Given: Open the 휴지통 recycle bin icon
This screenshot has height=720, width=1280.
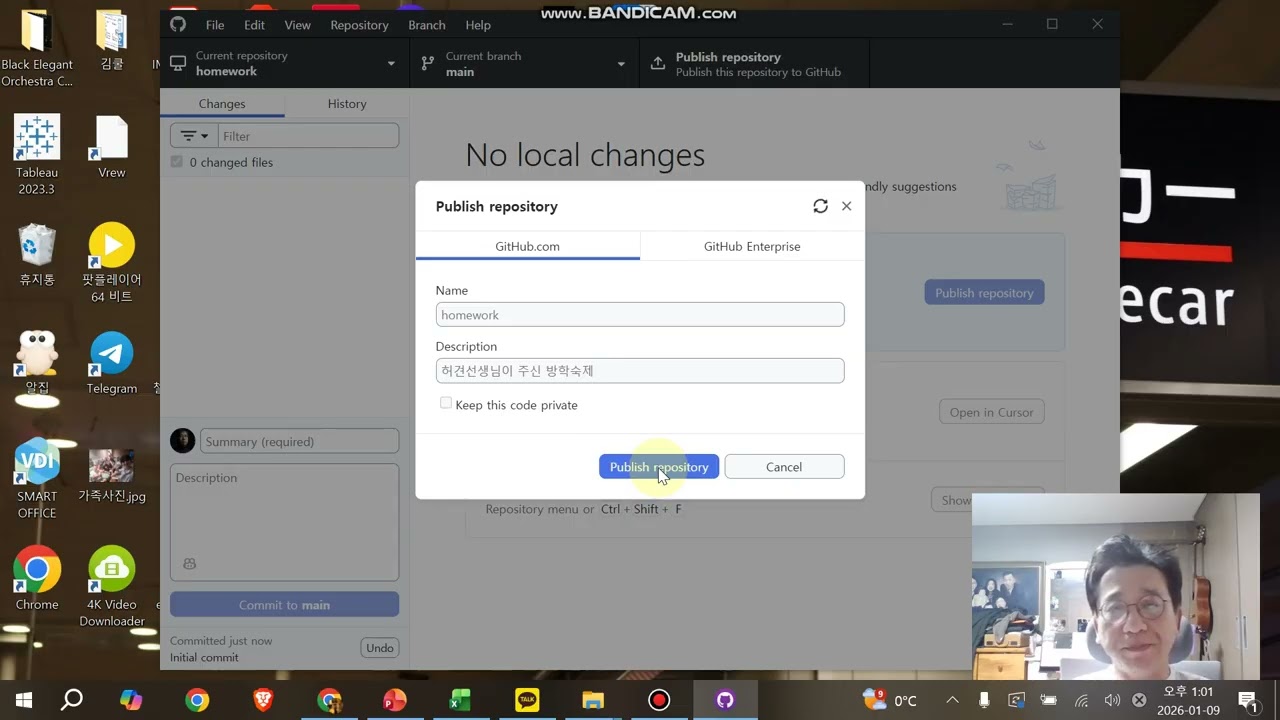Looking at the screenshot, I should click(37, 255).
